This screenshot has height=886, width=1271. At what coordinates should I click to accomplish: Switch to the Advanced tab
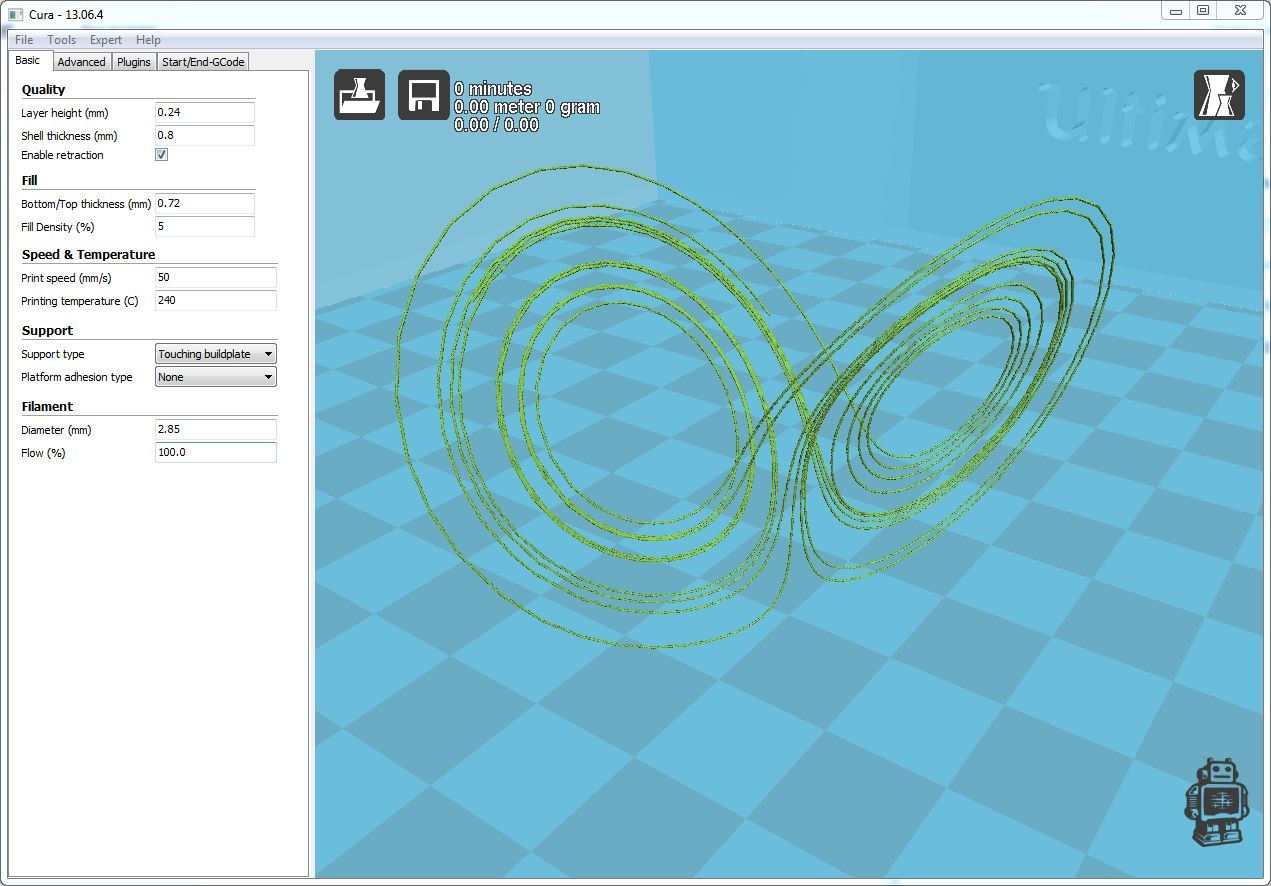[81, 62]
